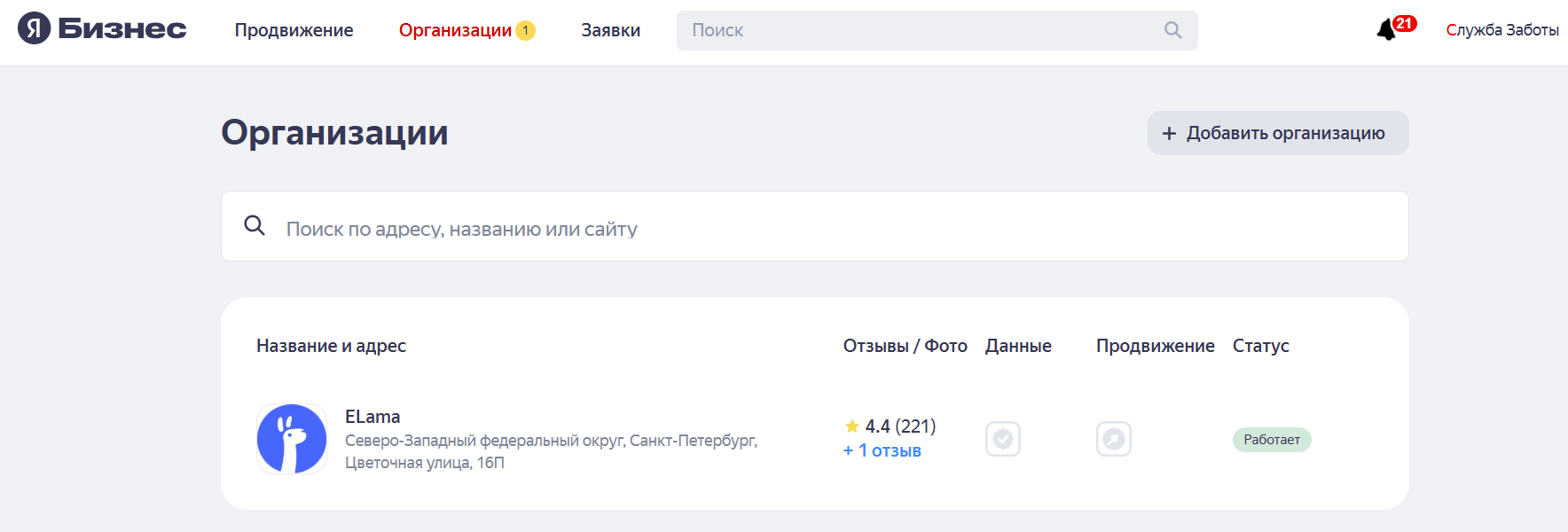Screen dimensions: 1568x532
Task: Open the Продвижение menu item
Action: tap(294, 30)
